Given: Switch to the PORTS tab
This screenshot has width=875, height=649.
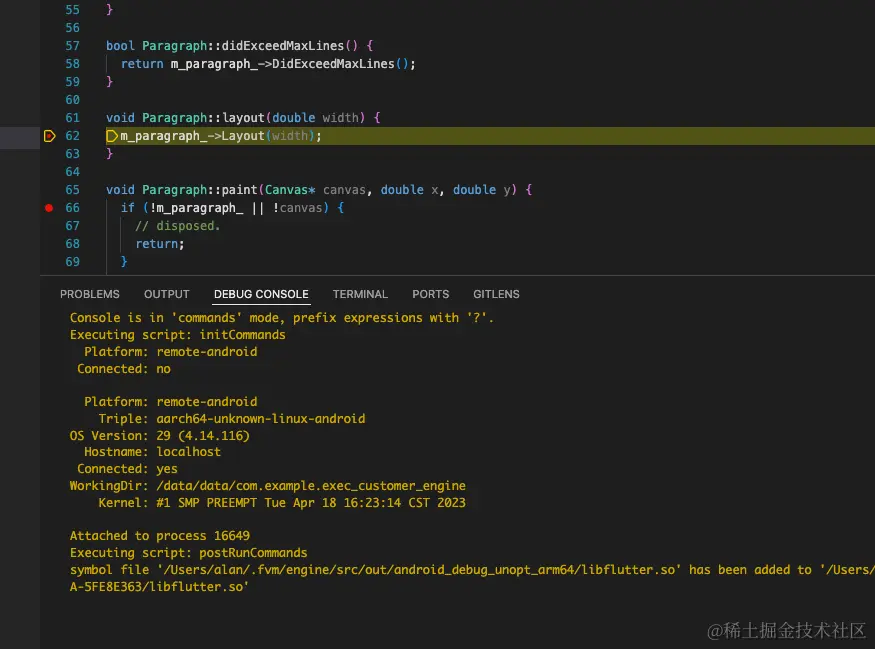Looking at the screenshot, I should coord(430,294).
